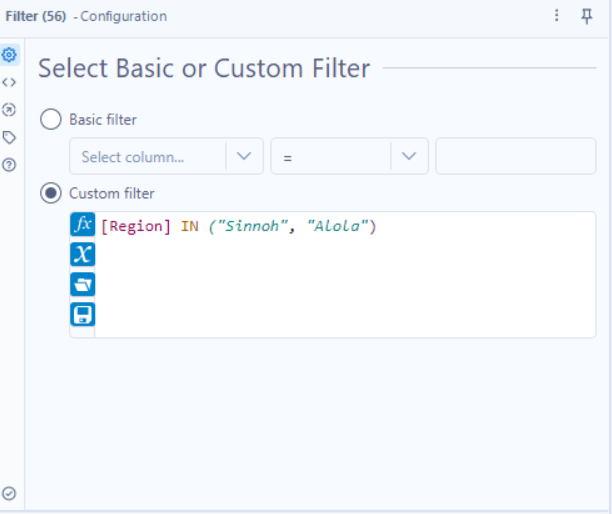612x514 pixels.
Task: Select the Basic filter radio button
Action: pyautogui.click(x=50, y=120)
